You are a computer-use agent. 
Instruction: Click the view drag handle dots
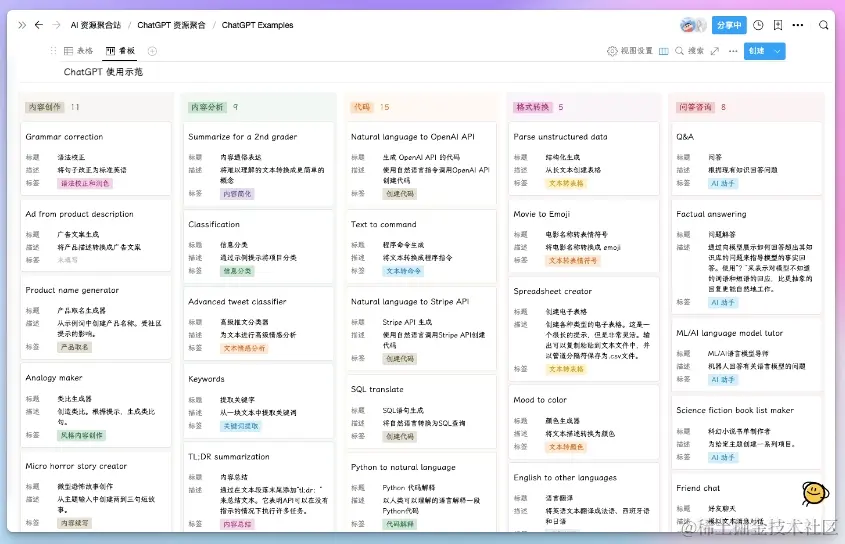tap(53, 51)
